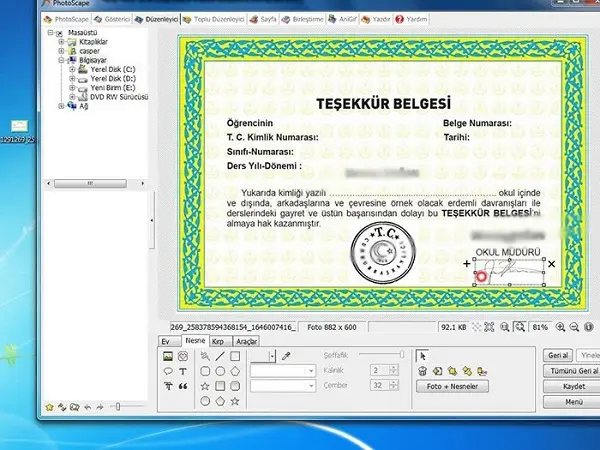Activate the arrow selection pointer tool

(422, 356)
